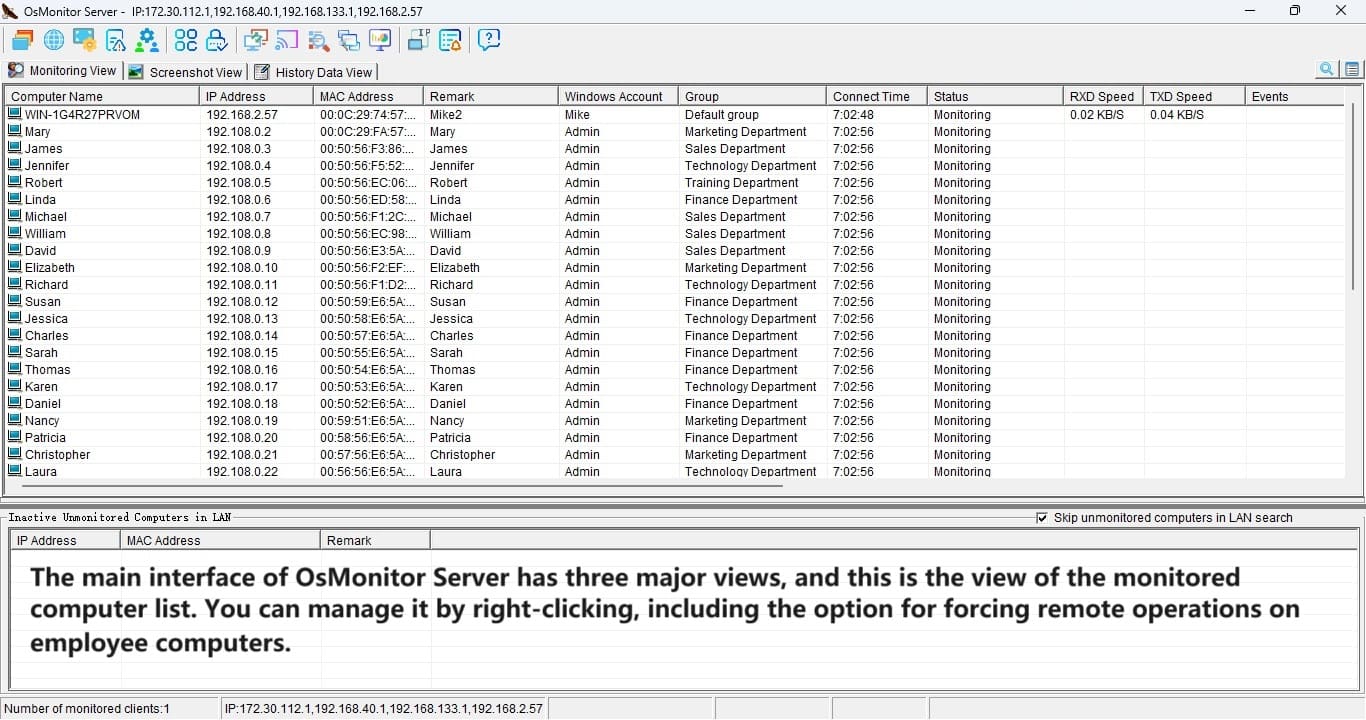Switch to the Screenshot View tab
Screen dimensions: 1366x720
pyautogui.click(x=186, y=72)
